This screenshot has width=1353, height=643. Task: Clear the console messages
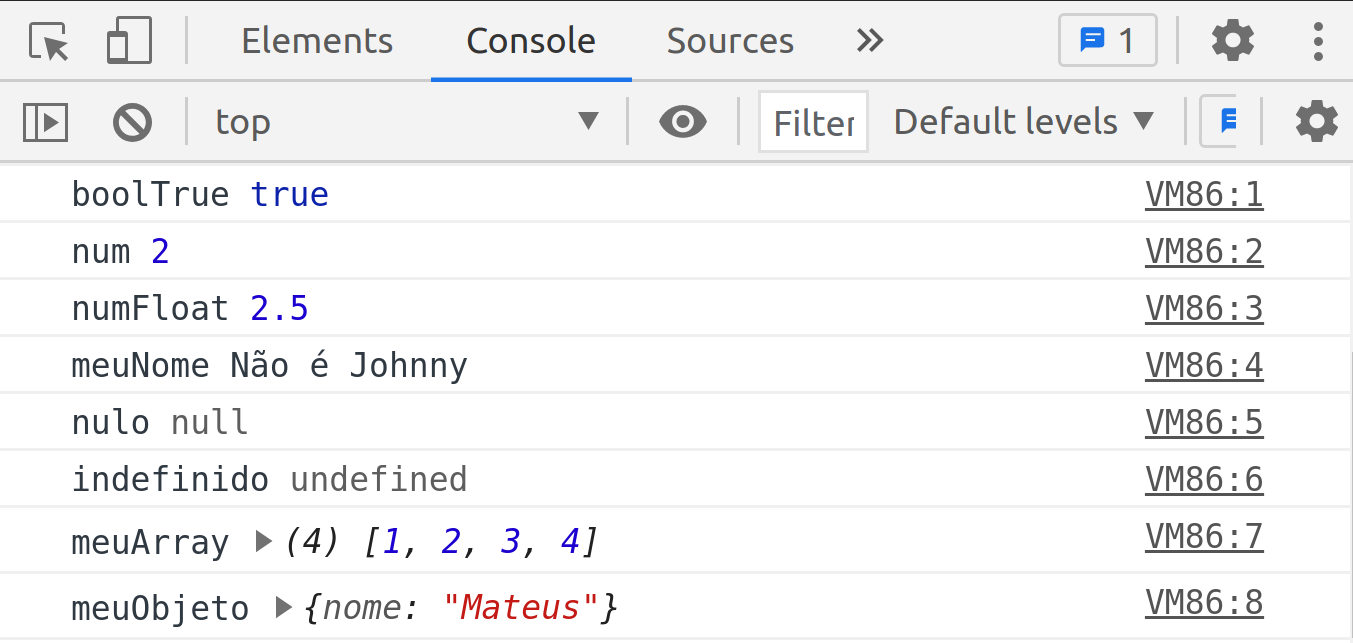click(131, 121)
